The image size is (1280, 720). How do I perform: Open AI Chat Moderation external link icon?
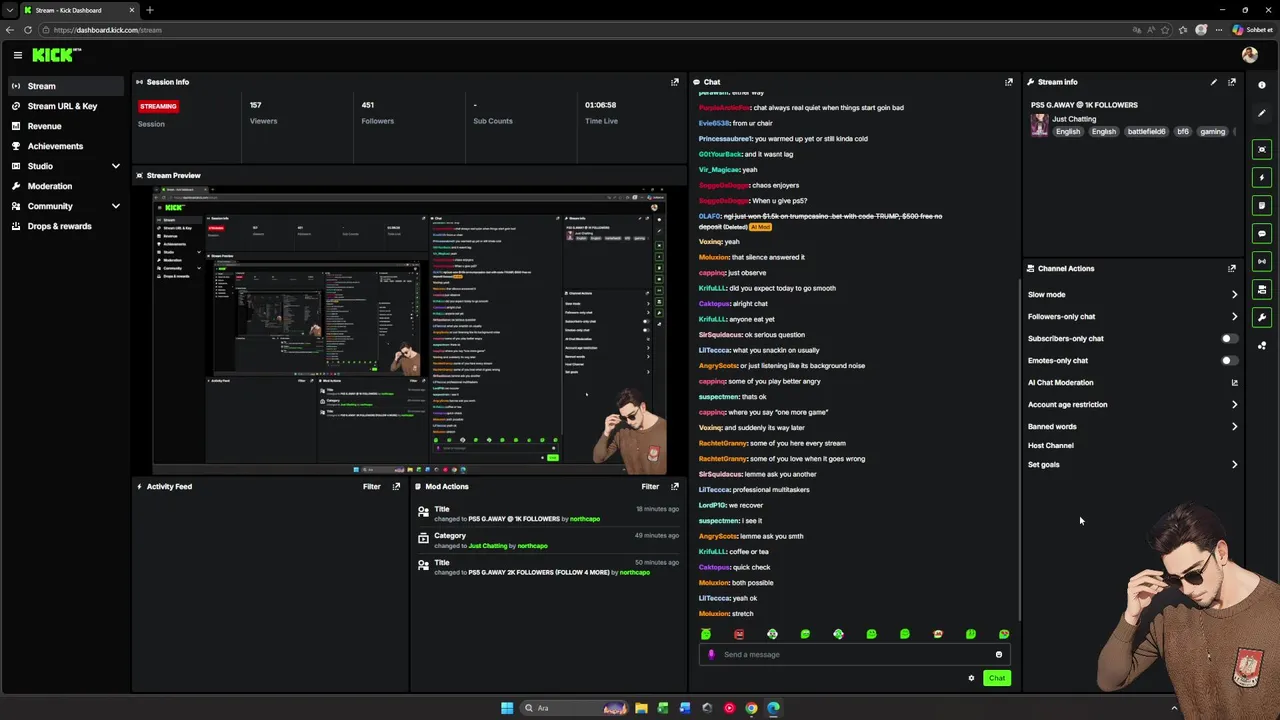click(1234, 382)
